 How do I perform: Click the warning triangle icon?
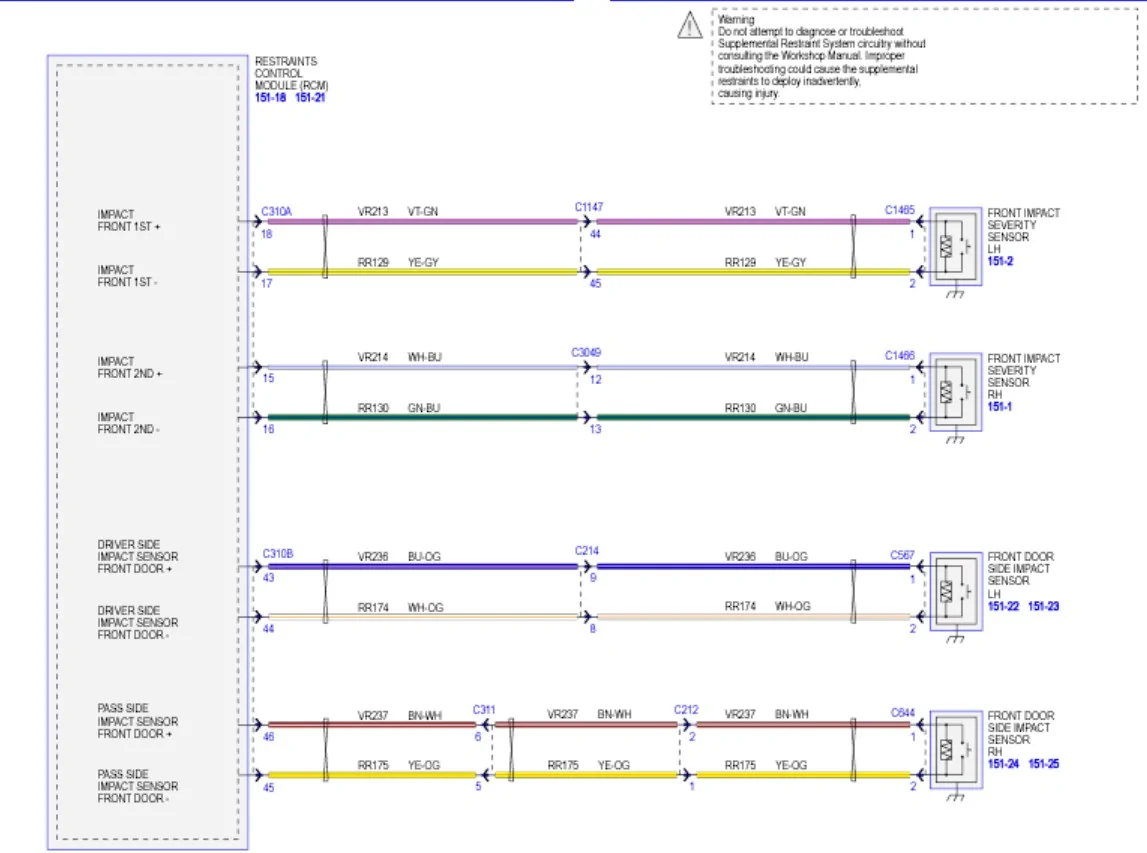(689, 25)
